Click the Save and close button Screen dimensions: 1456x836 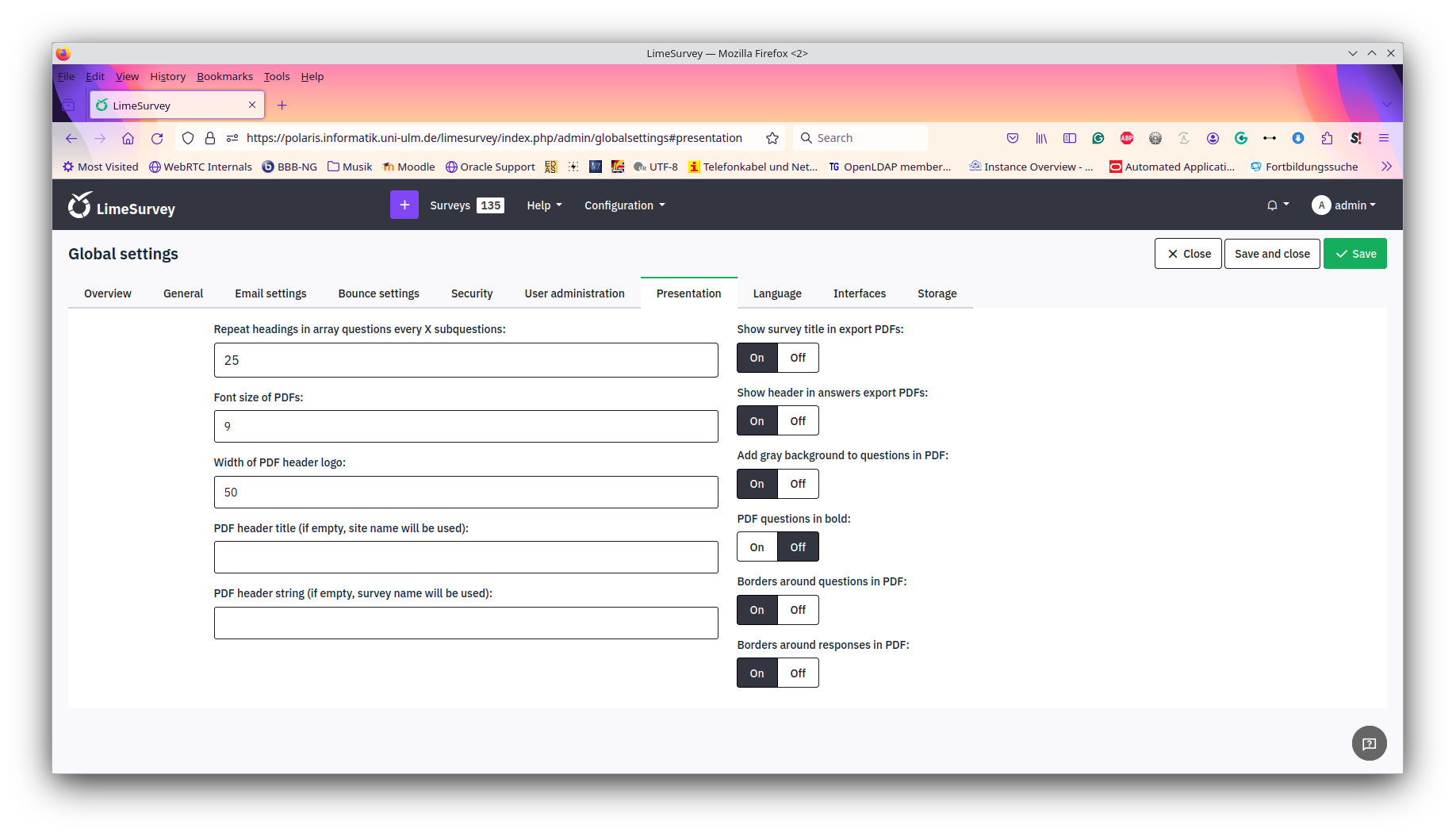1272,254
